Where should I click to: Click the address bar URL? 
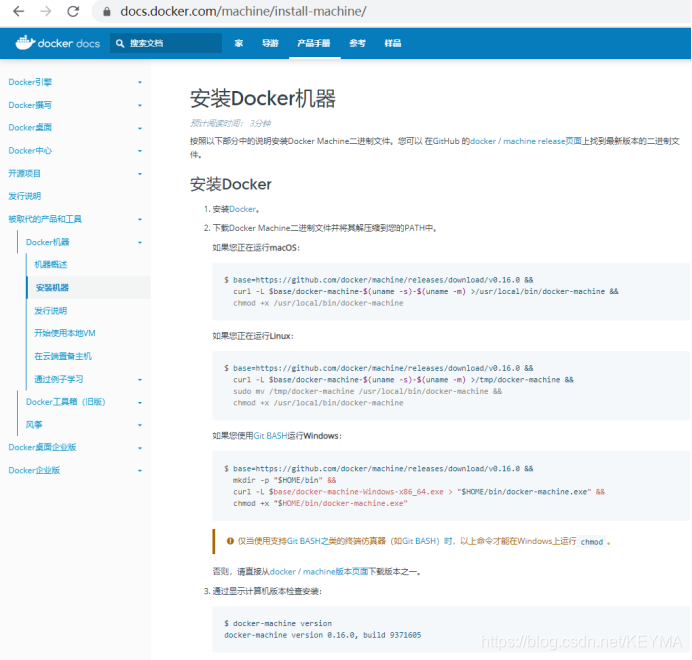pyautogui.click(x=243, y=11)
